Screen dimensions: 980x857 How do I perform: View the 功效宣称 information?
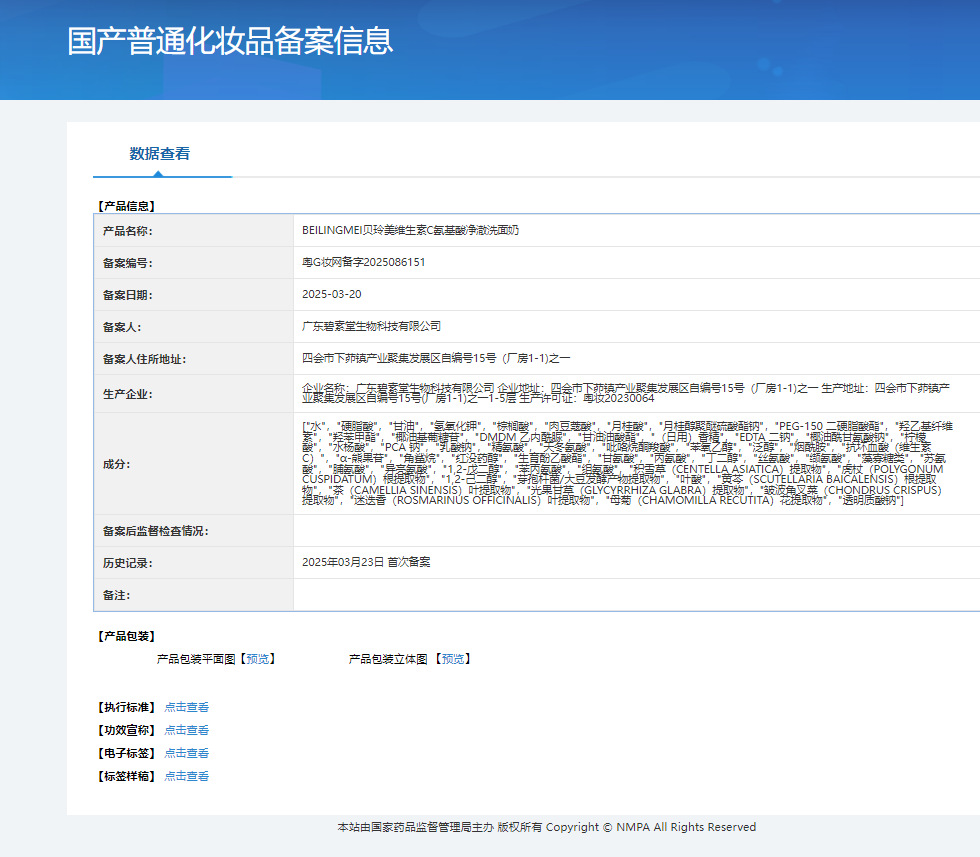point(186,730)
